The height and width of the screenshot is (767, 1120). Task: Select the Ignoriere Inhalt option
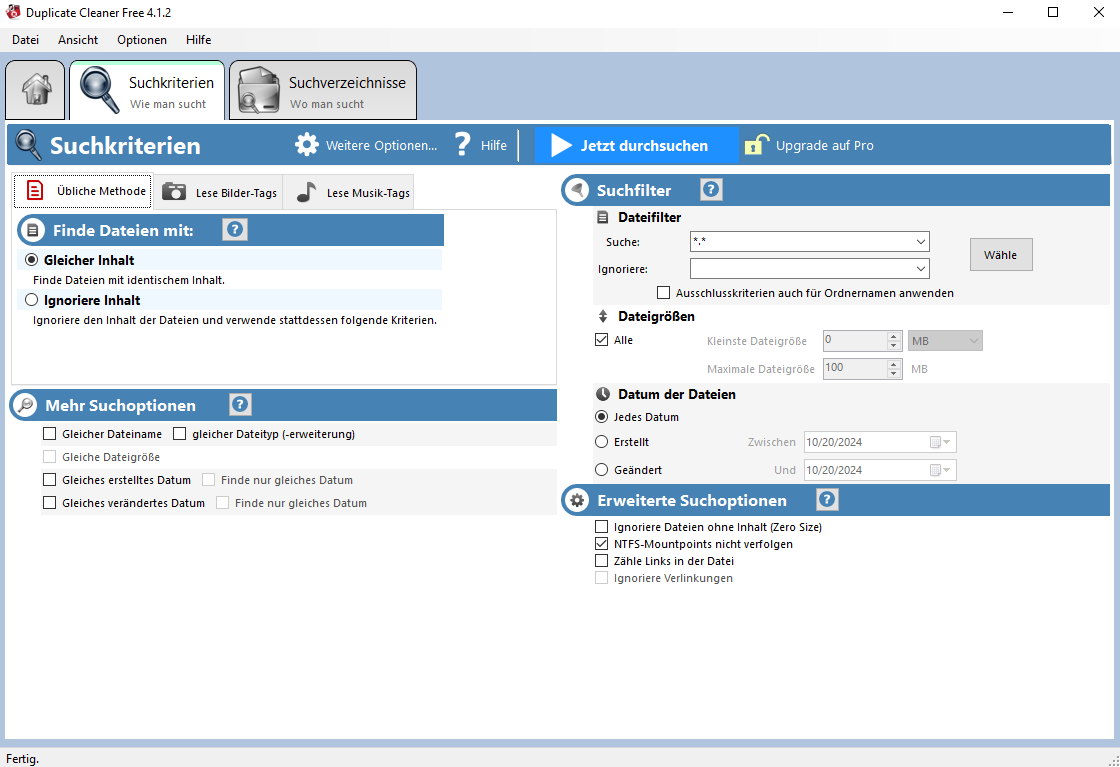pyautogui.click(x=30, y=300)
